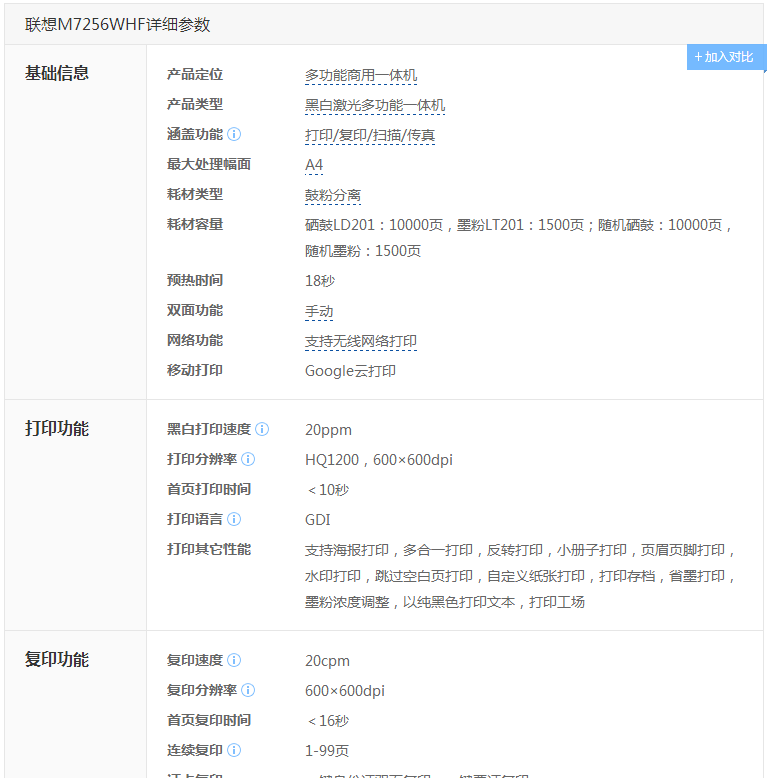Select the 复印功能 section heading
770x778 pixels.
(x=57, y=660)
